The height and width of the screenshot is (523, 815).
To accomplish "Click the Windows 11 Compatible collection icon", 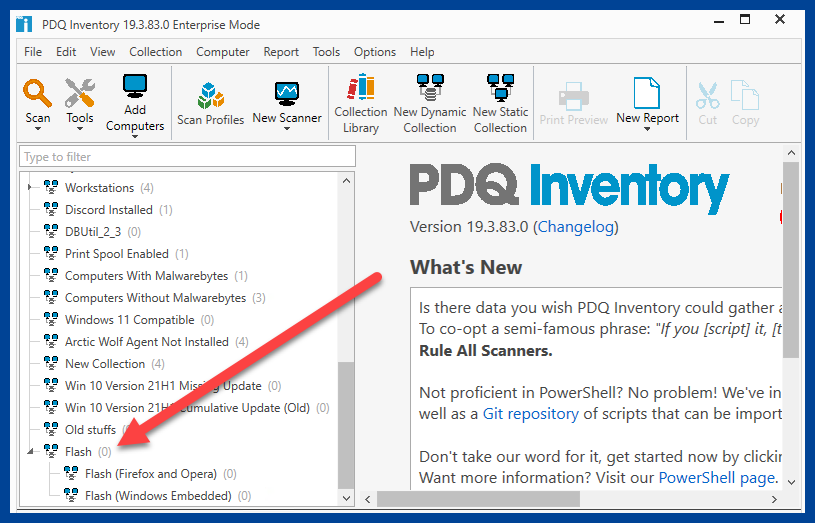I will tap(51, 319).
